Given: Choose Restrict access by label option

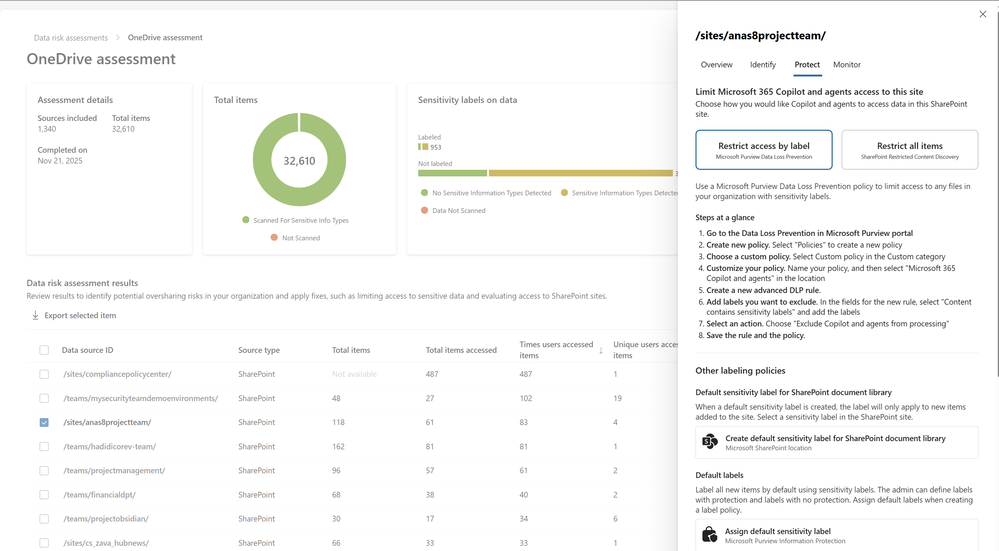Looking at the screenshot, I should [x=764, y=150].
